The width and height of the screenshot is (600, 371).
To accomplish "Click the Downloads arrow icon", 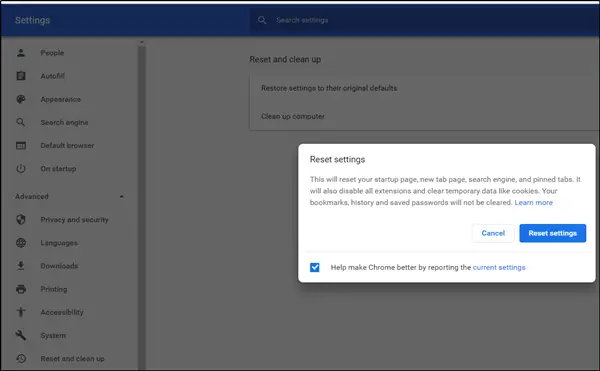I will click(x=21, y=266).
